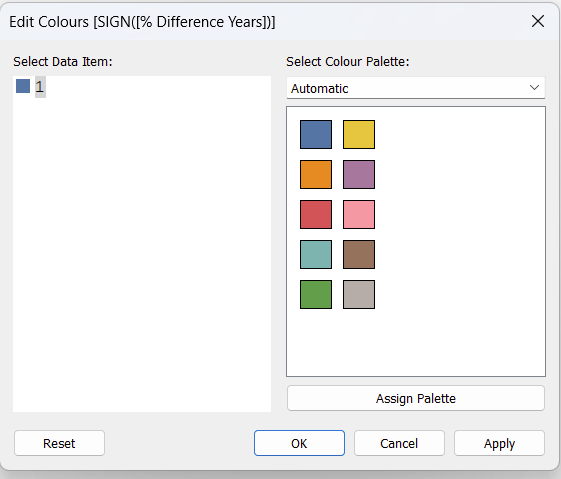
Task: Cancel the Edit Colours dialog
Action: 399,443
